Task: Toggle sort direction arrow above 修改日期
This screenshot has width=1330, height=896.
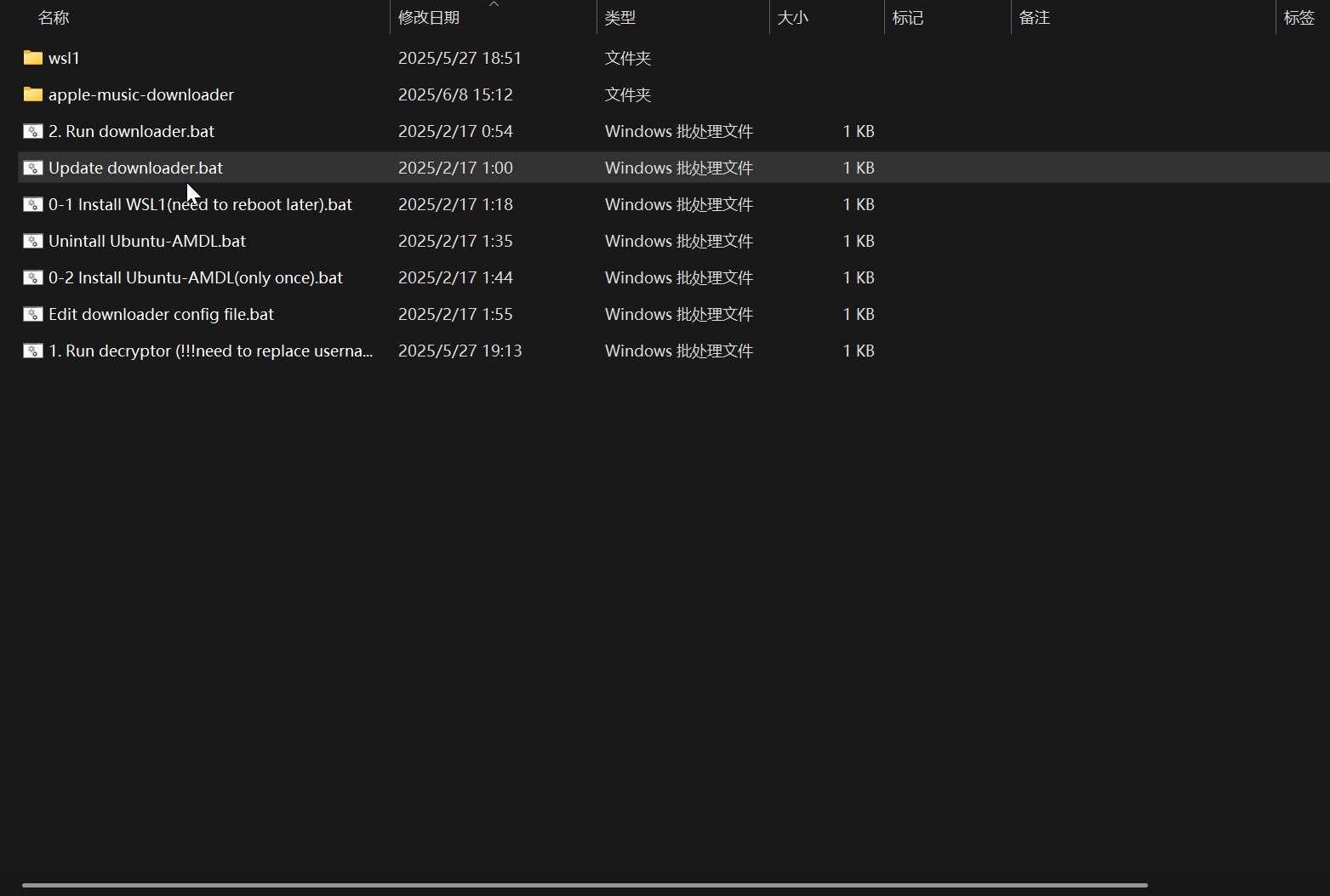Action: (494, 4)
